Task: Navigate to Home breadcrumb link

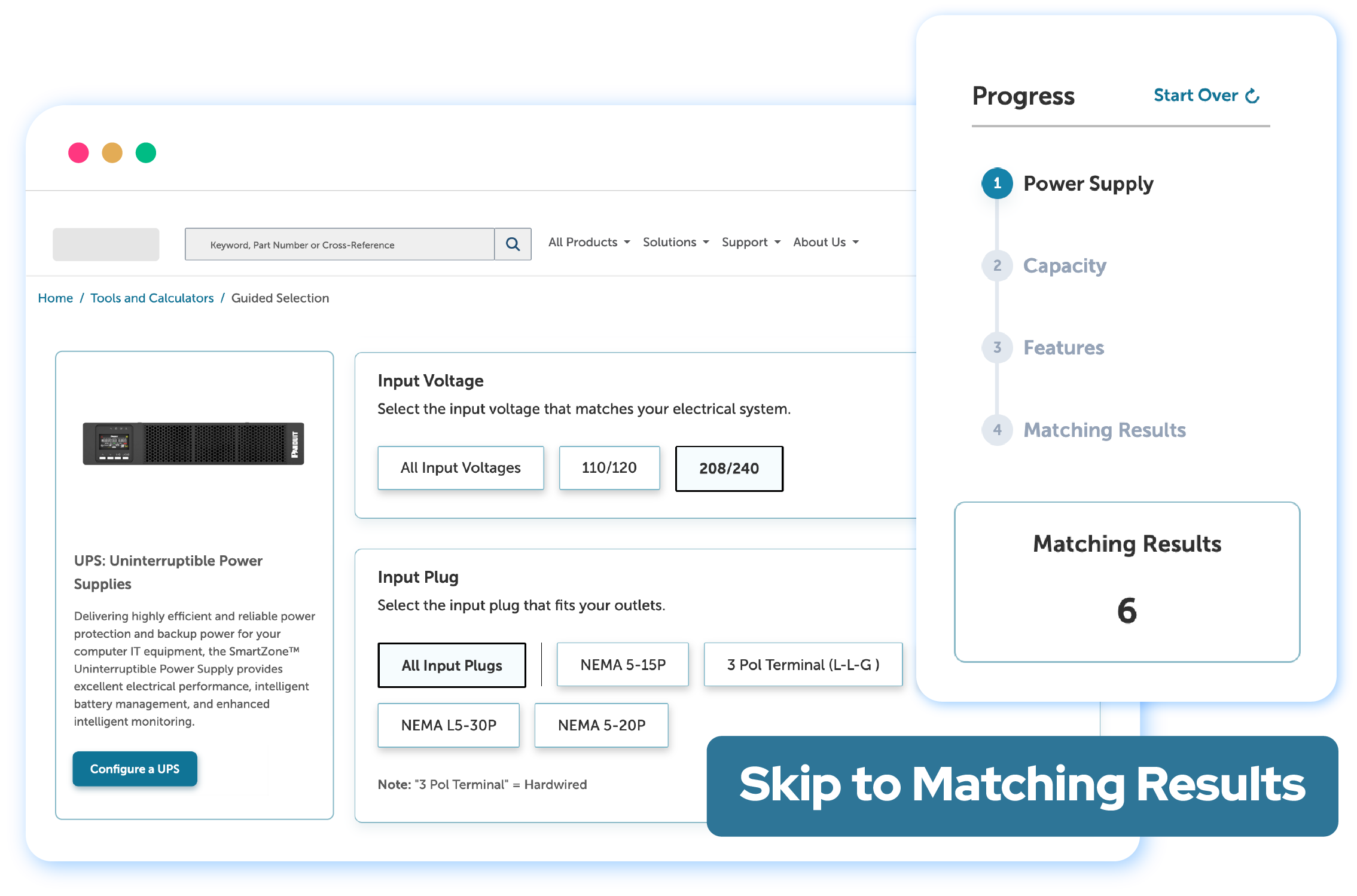Action: point(55,298)
